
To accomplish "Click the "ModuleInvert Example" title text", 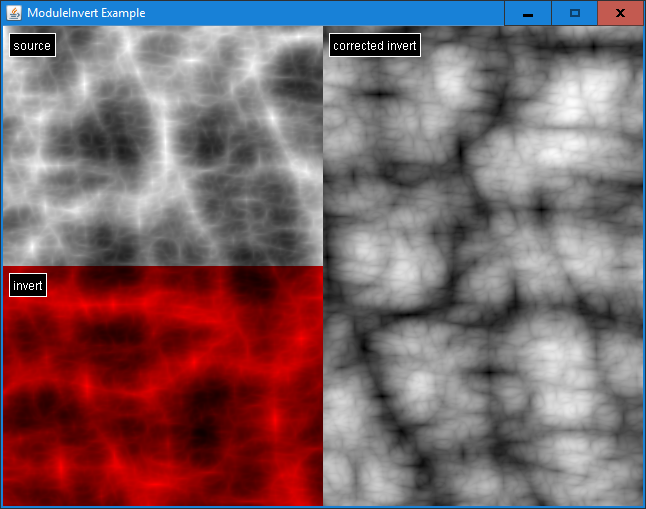I will pyautogui.click(x=86, y=13).
